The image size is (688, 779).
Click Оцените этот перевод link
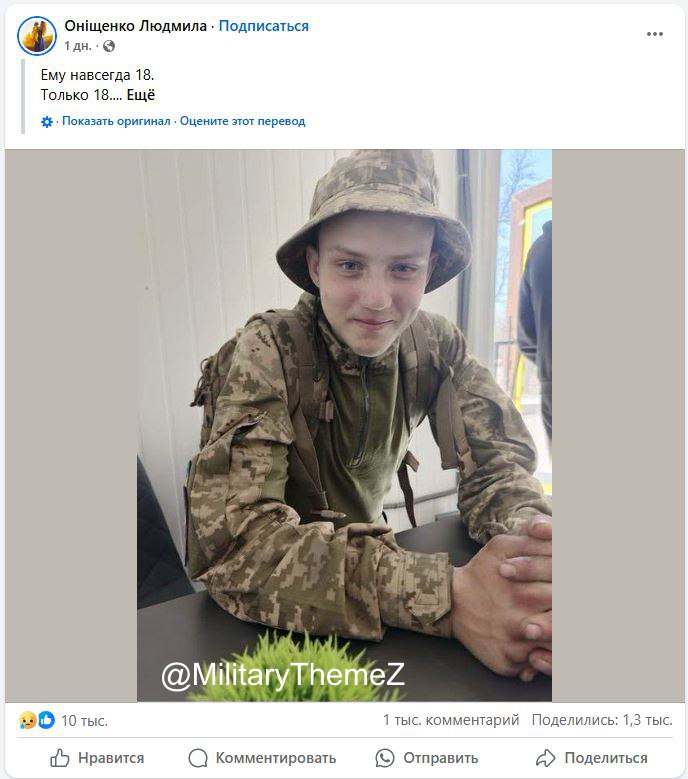coord(242,121)
